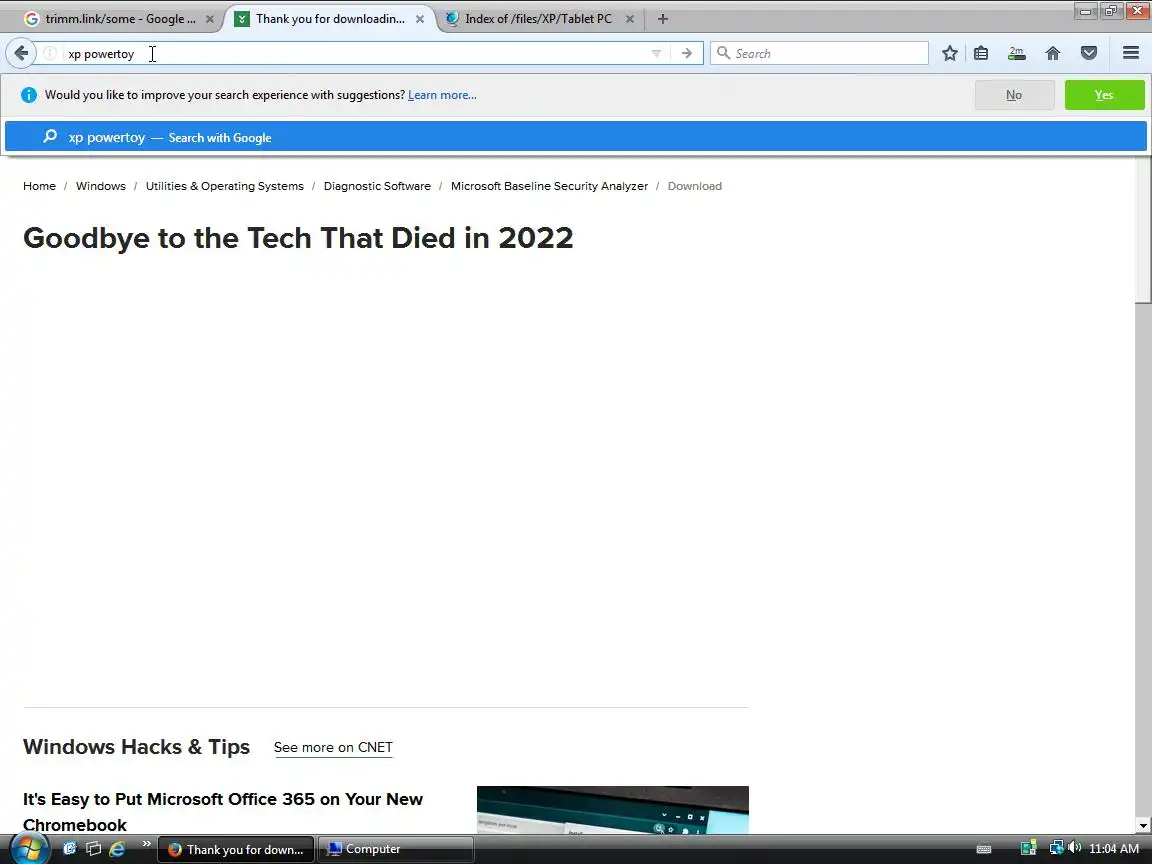The width and height of the screenshot is (1152, 864).
Task: Click the keyboard icon in system tray
Action: click(984, 849)
